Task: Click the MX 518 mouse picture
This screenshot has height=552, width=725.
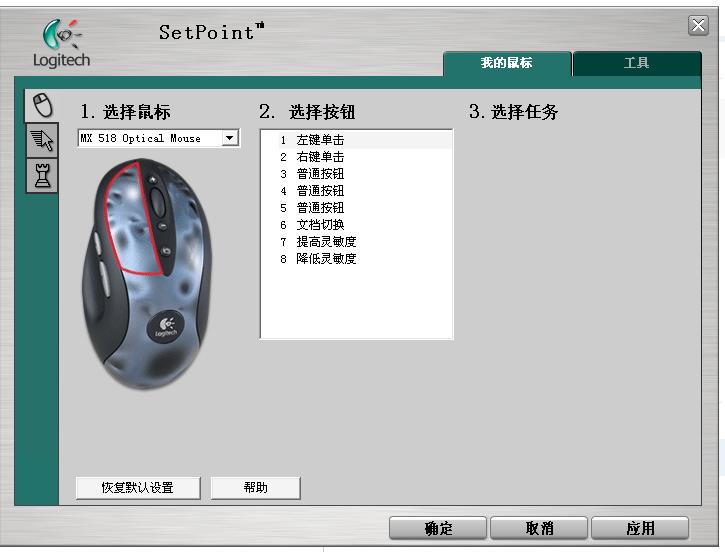Action: pos(147,274)
